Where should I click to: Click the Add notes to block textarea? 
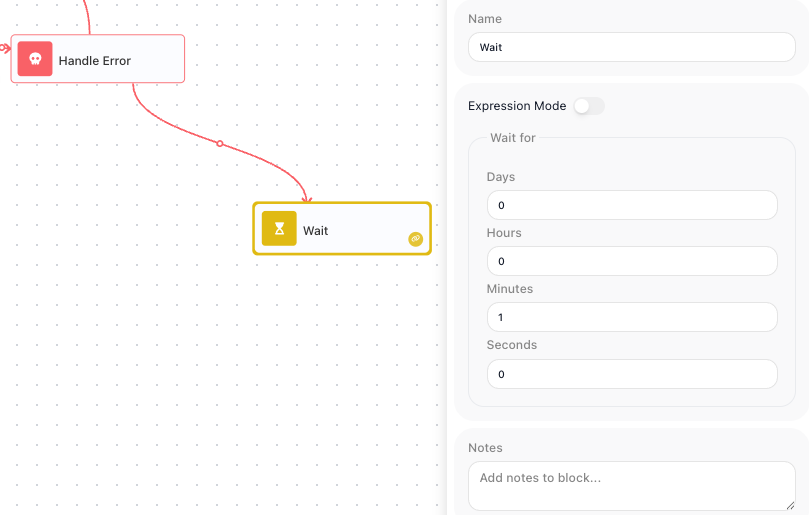(632, 486)
